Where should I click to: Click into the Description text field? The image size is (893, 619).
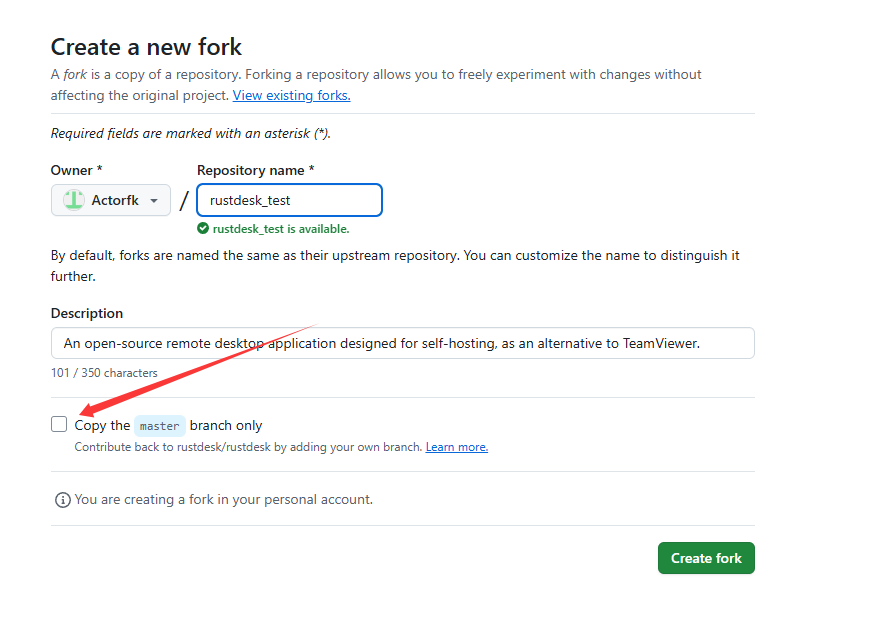point(402,343)
